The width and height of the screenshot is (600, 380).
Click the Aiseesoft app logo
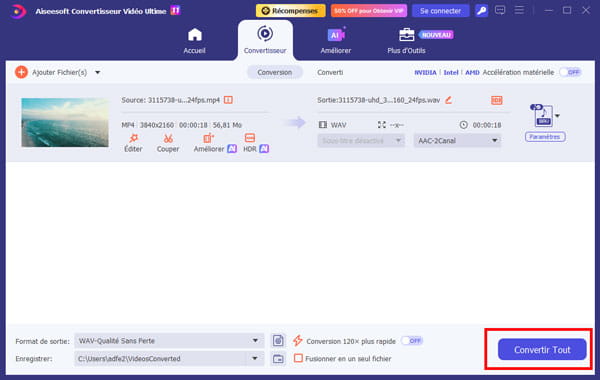pyautogui.click(x=18, y=11)
